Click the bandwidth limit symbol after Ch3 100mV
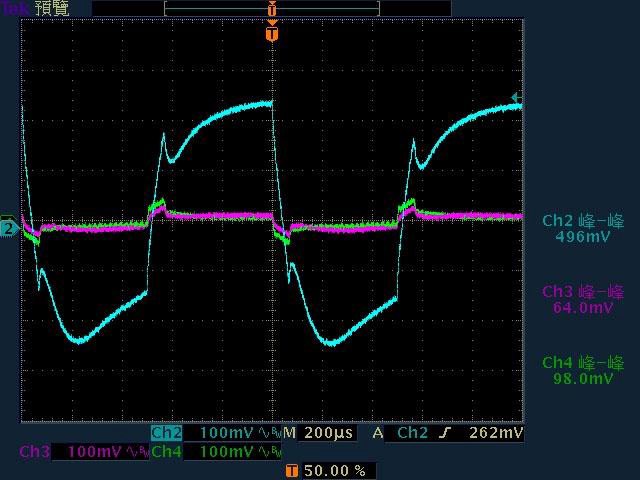Image resolution: width=640 pixels, height=480 pixels. (x=135, y=452)
